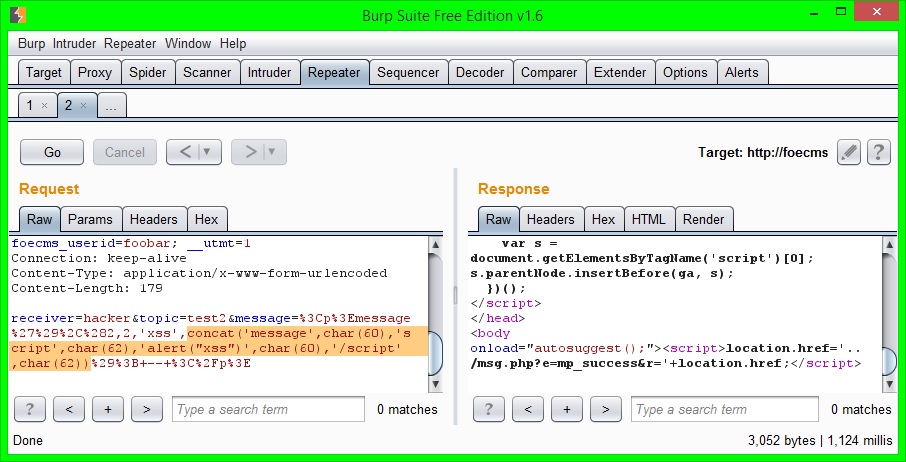Click response search plus options button
The height and width of the screenshot is (462, 906).
coord(567,409)
